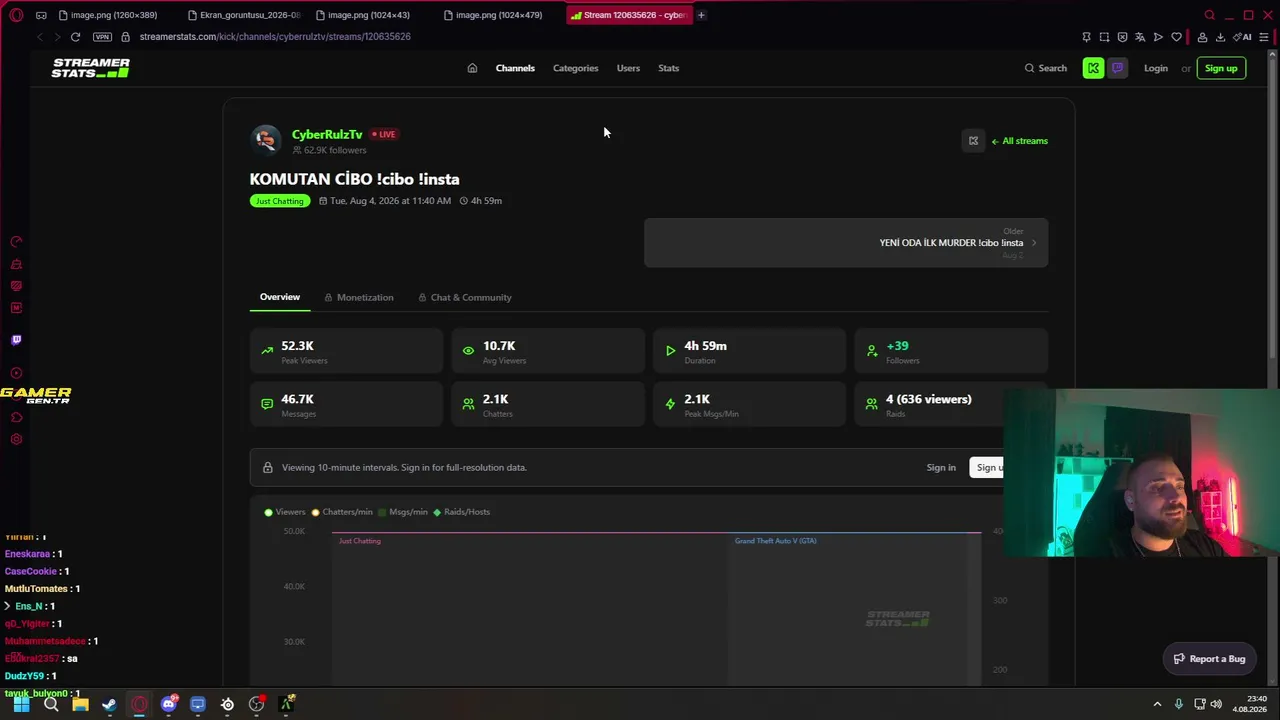Click the heart bookmark icon in toolbar
Image resolution: width=1280 pixels, height=720 pixels.
coord(1176,37)
